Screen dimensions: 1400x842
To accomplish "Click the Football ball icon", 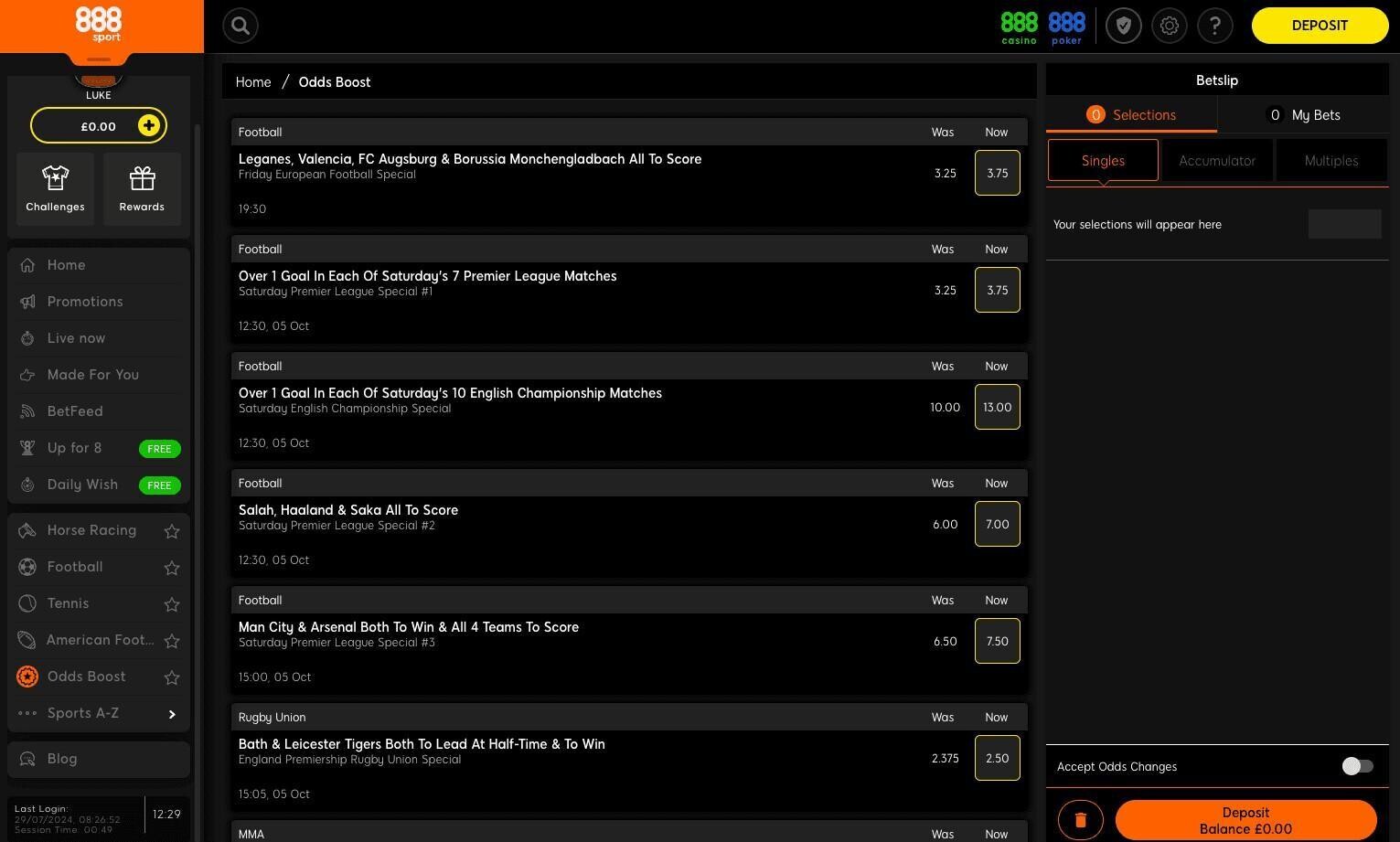I will [27, 567].
